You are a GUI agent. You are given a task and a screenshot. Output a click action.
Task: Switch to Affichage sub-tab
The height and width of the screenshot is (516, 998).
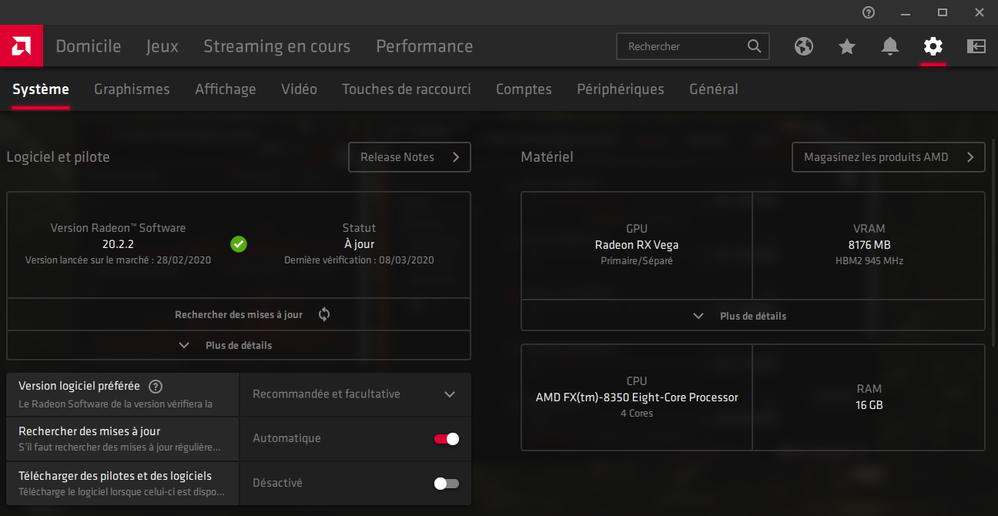225,89
